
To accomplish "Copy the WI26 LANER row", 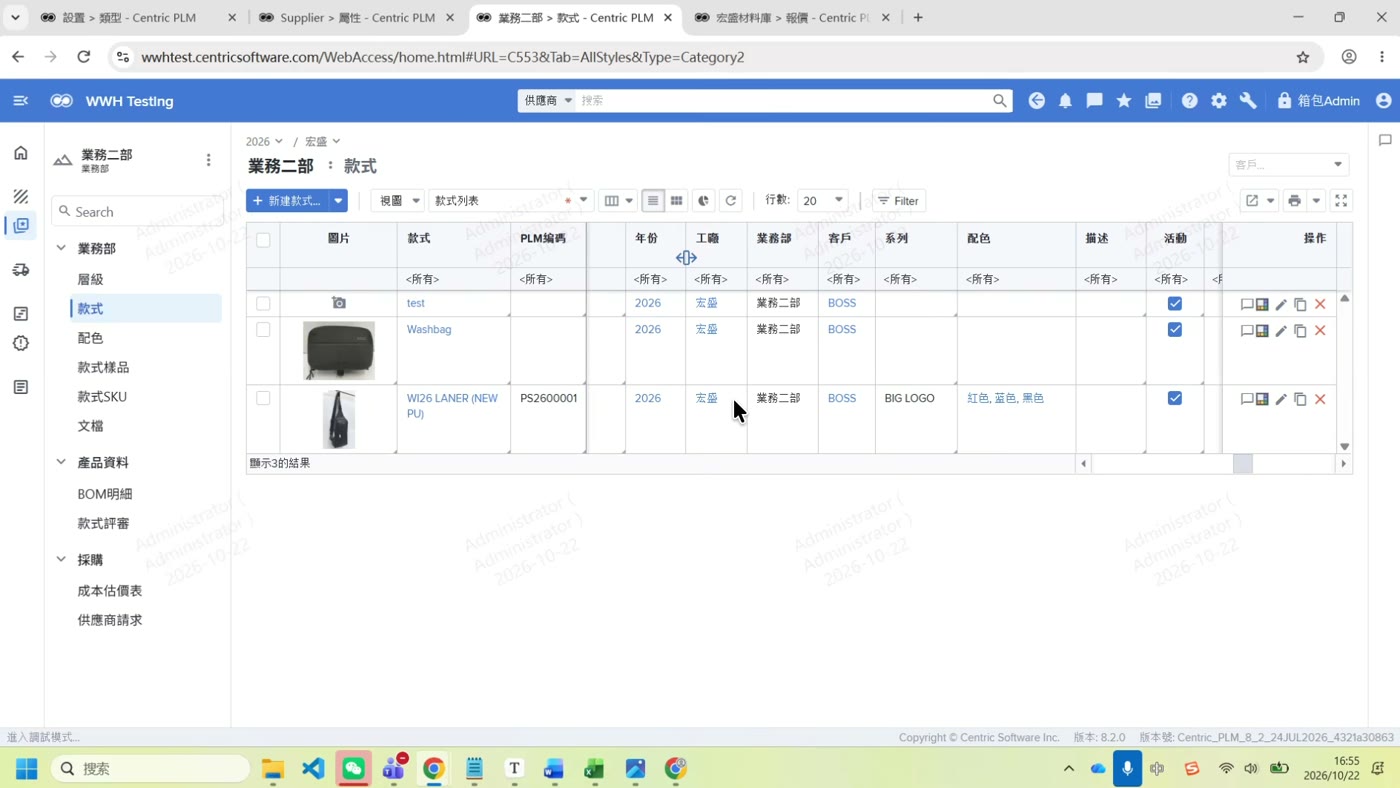I will pyautogui.click(x=1300, y=399).
